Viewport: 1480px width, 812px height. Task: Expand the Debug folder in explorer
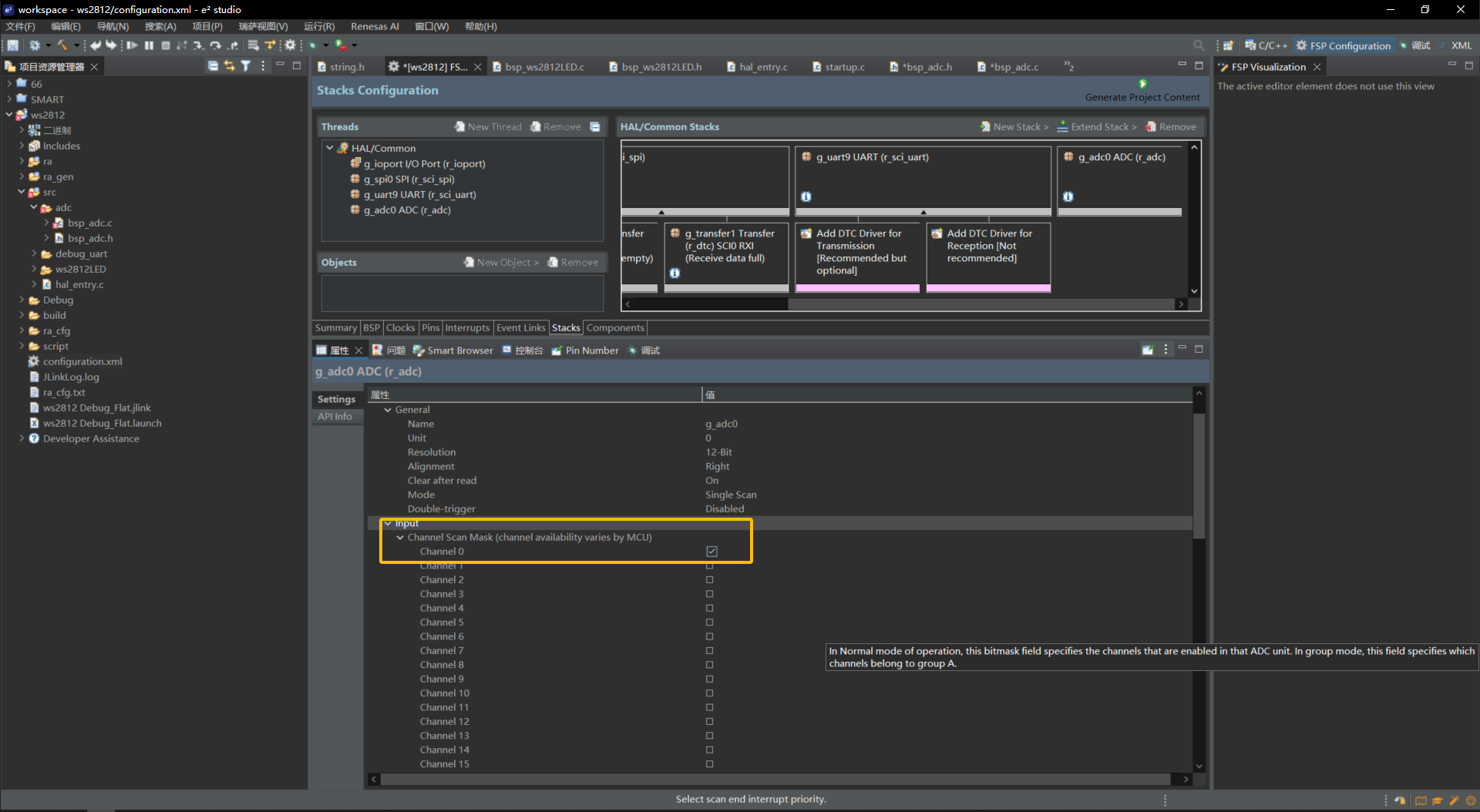tap(22, 300)
